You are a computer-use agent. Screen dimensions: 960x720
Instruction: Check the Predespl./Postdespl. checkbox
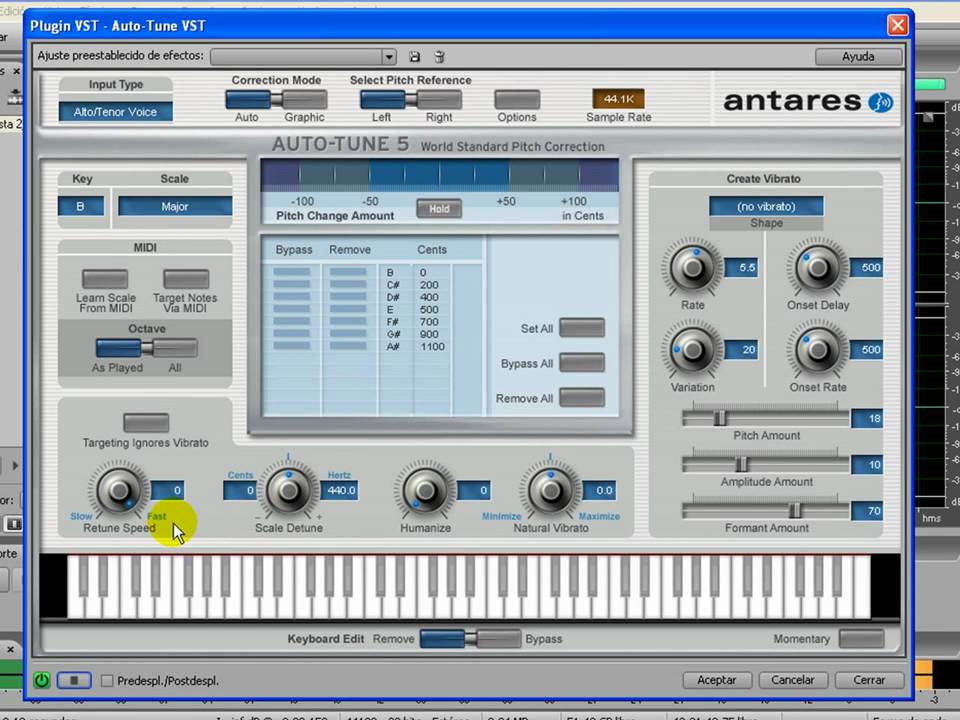point(107,681)
